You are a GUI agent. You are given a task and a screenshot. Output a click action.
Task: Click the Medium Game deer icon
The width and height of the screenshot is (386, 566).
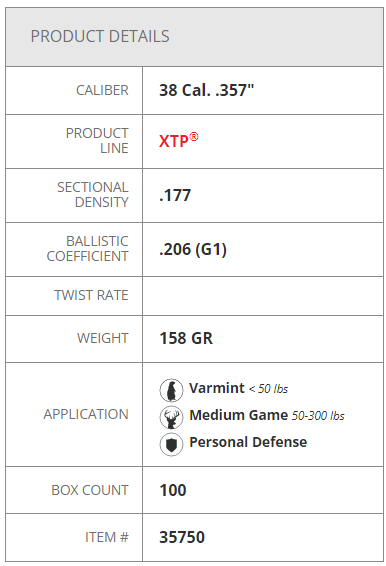coord(171,417)
